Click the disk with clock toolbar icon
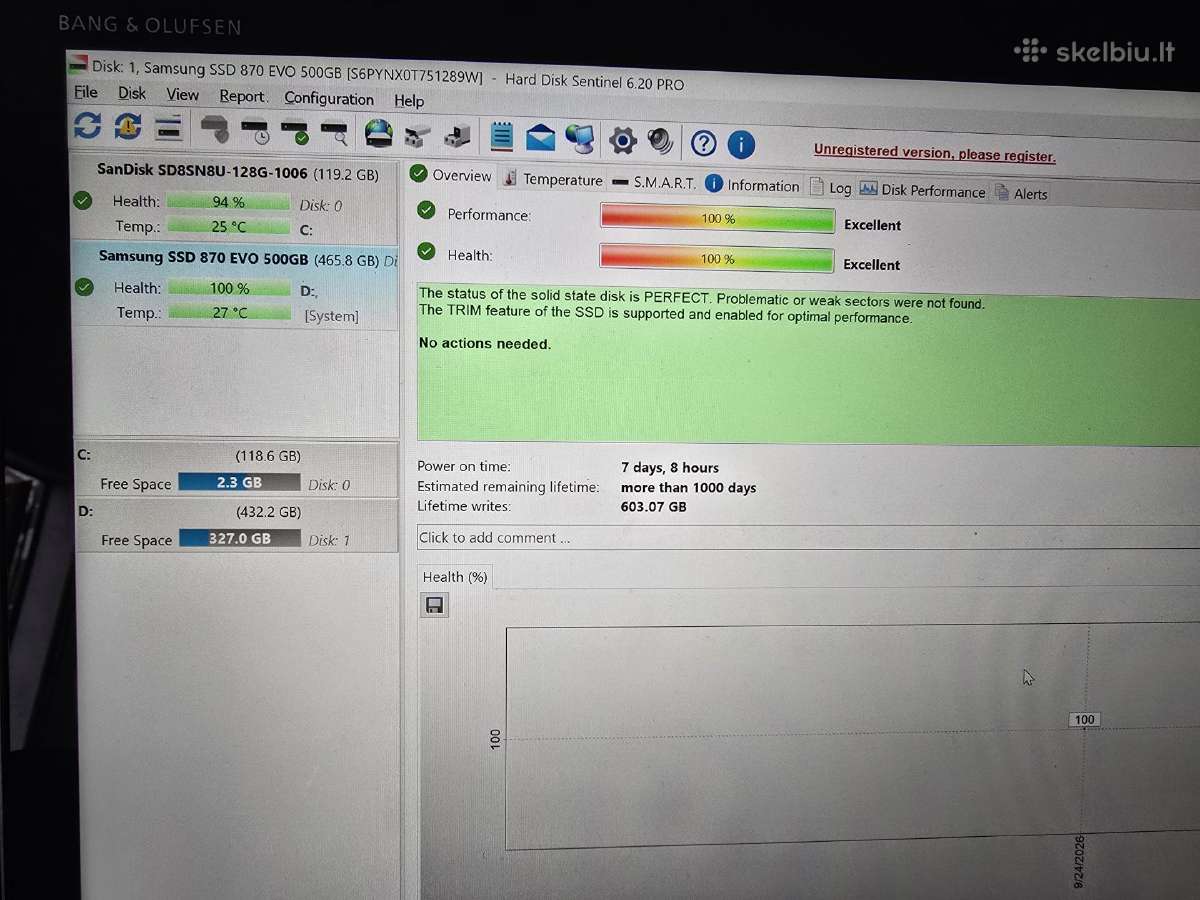The image size is (1200, 900). (x=255, y=130)
